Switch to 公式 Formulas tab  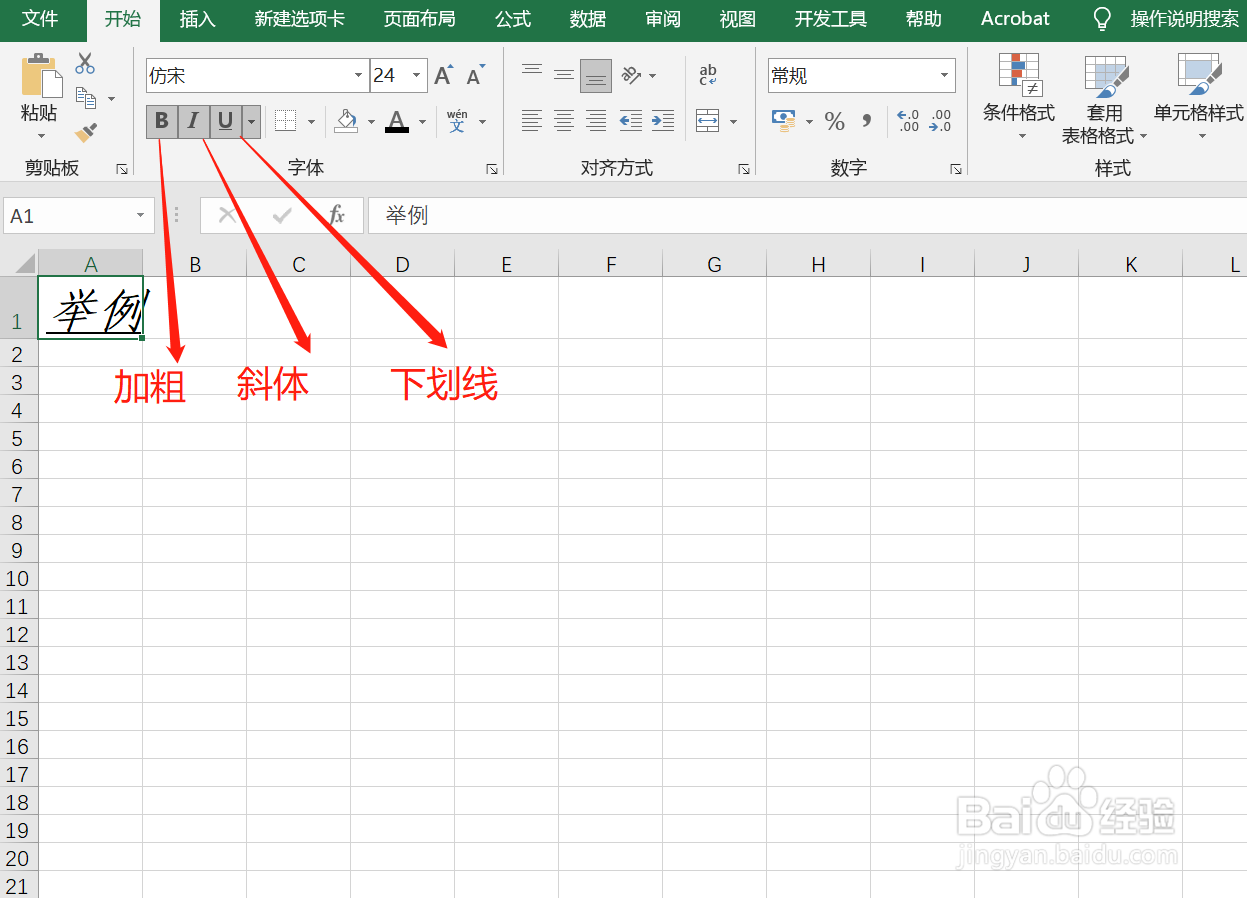pos(513,19)
